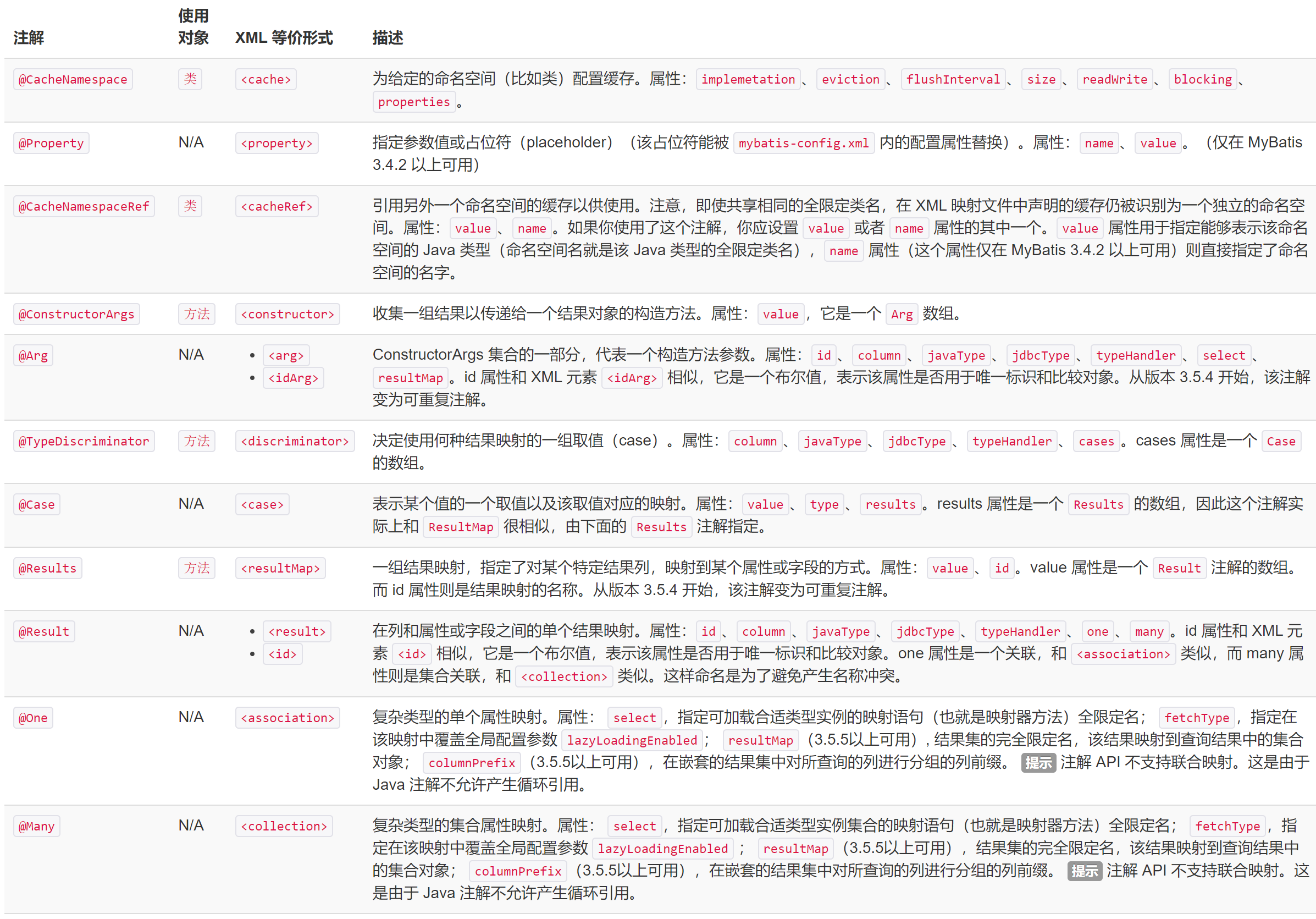The height and width of the screenshot is (919, 1316).
Task: Select the <association> tag for @One
Action: (x=287, y=717)
